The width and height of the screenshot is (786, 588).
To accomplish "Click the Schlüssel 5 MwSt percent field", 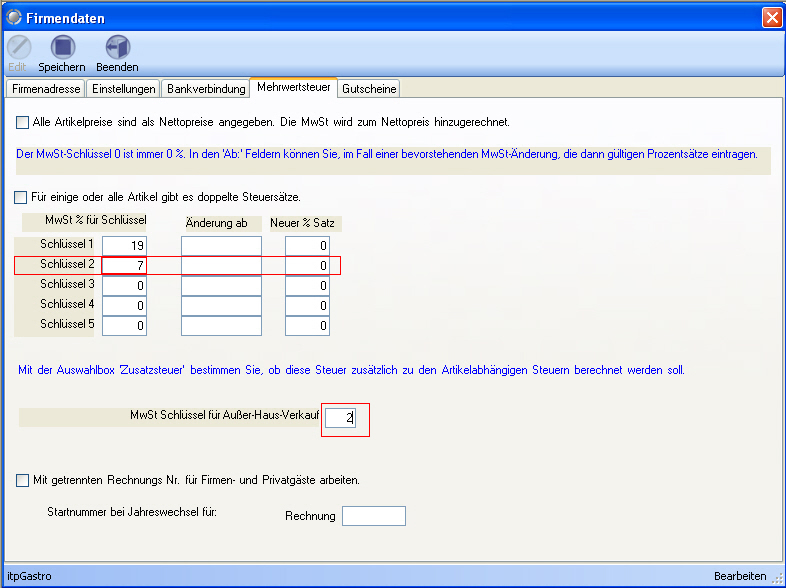I will [x=124, y=326].
